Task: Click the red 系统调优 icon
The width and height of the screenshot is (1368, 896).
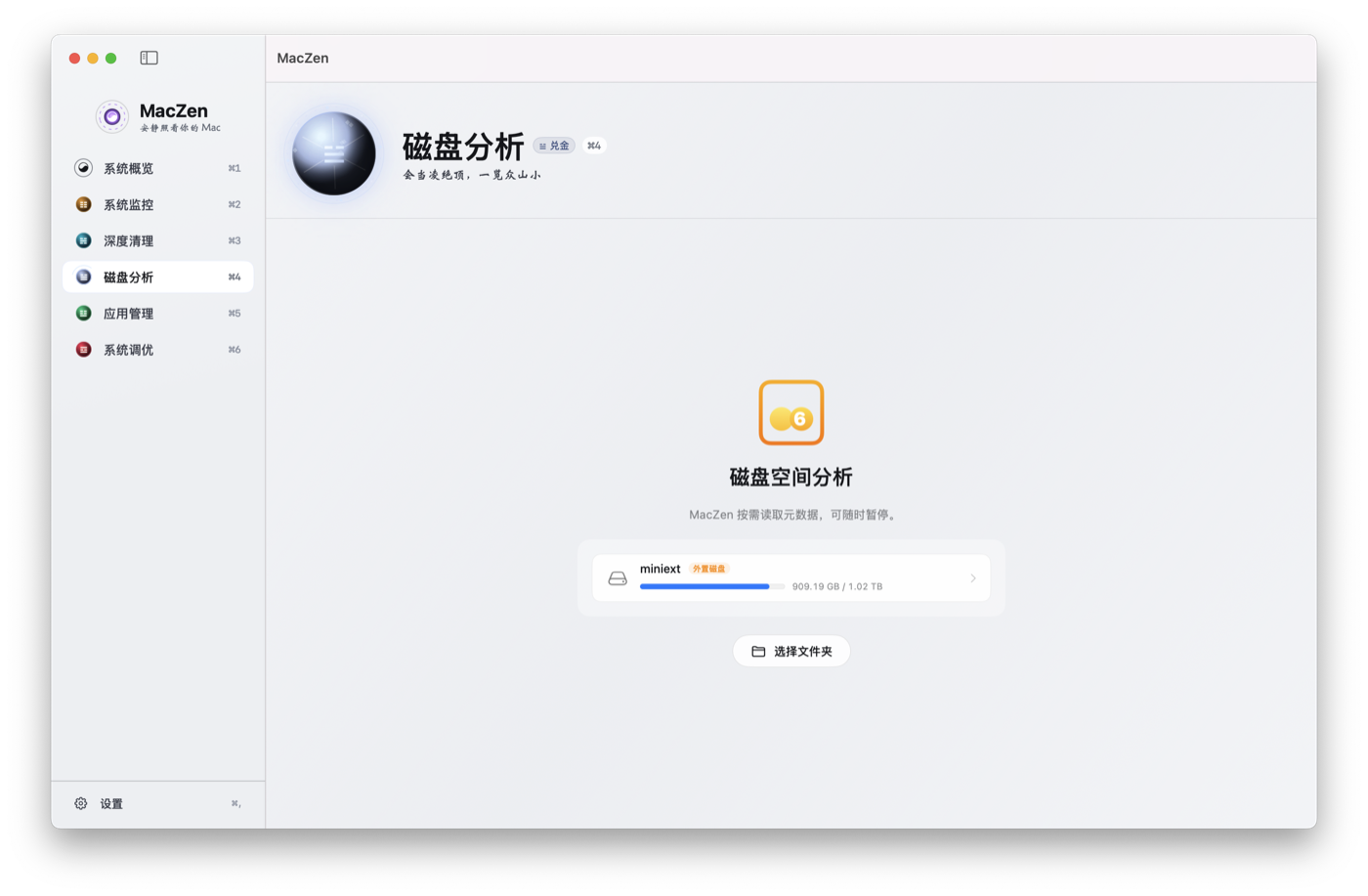Action: click(84, 349)
